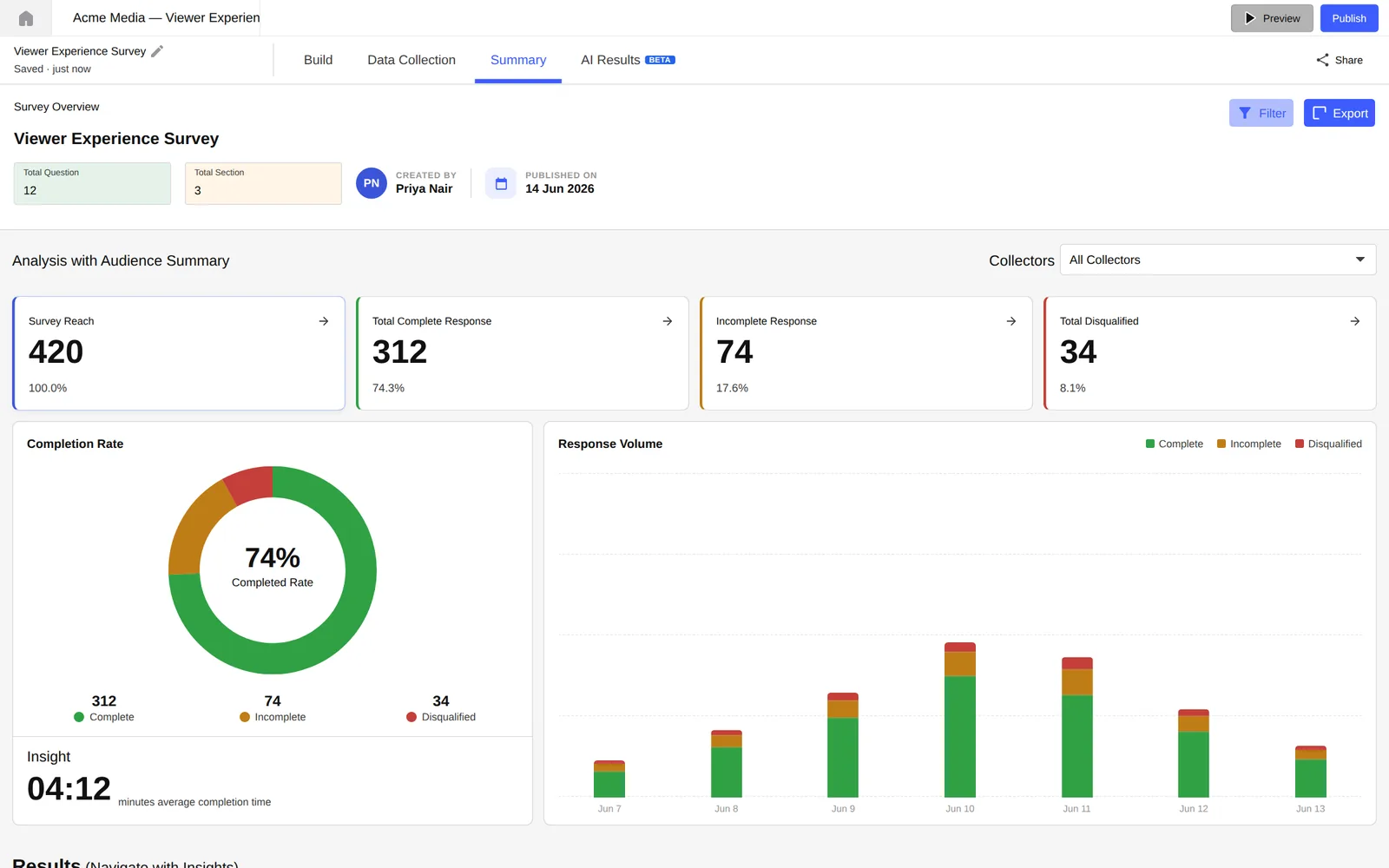The width and height of the screenshot is (1389, 868).
Task: Click the Jun 8 bar in Response Volume
Action: (x=727, y=764)
